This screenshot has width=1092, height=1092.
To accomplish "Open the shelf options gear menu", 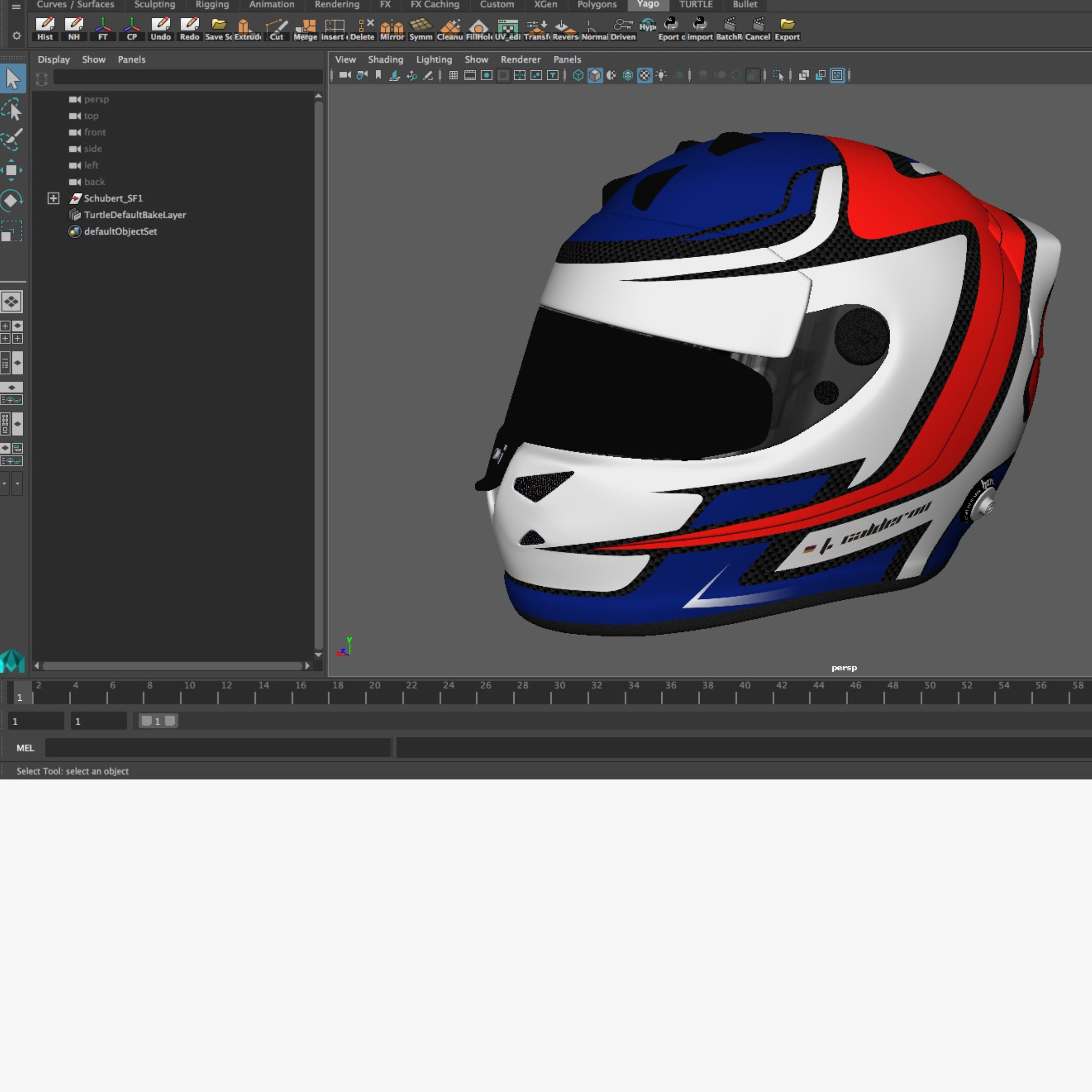I will tap(17, 36).
